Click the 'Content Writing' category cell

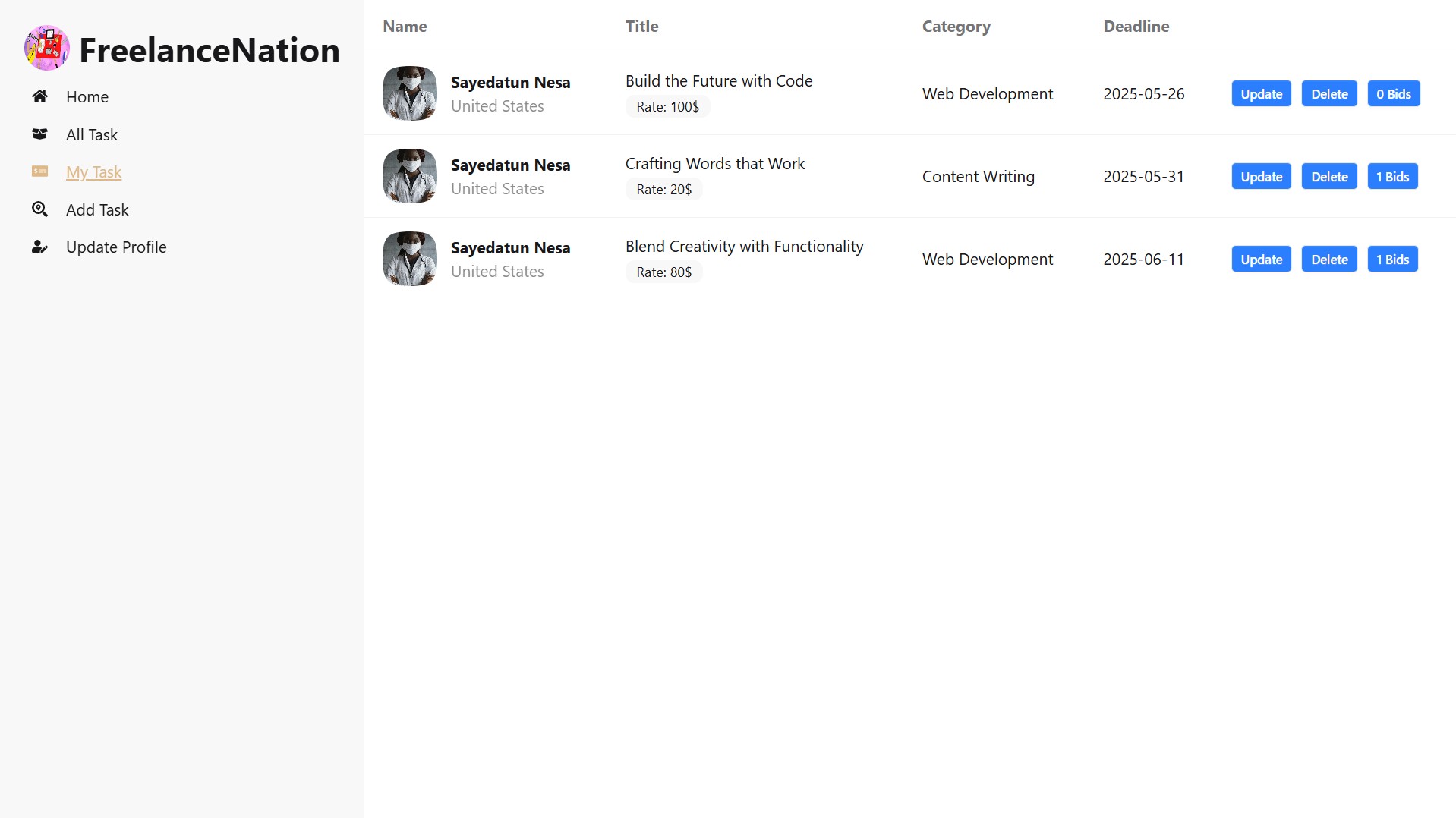[x=978, y=177]
